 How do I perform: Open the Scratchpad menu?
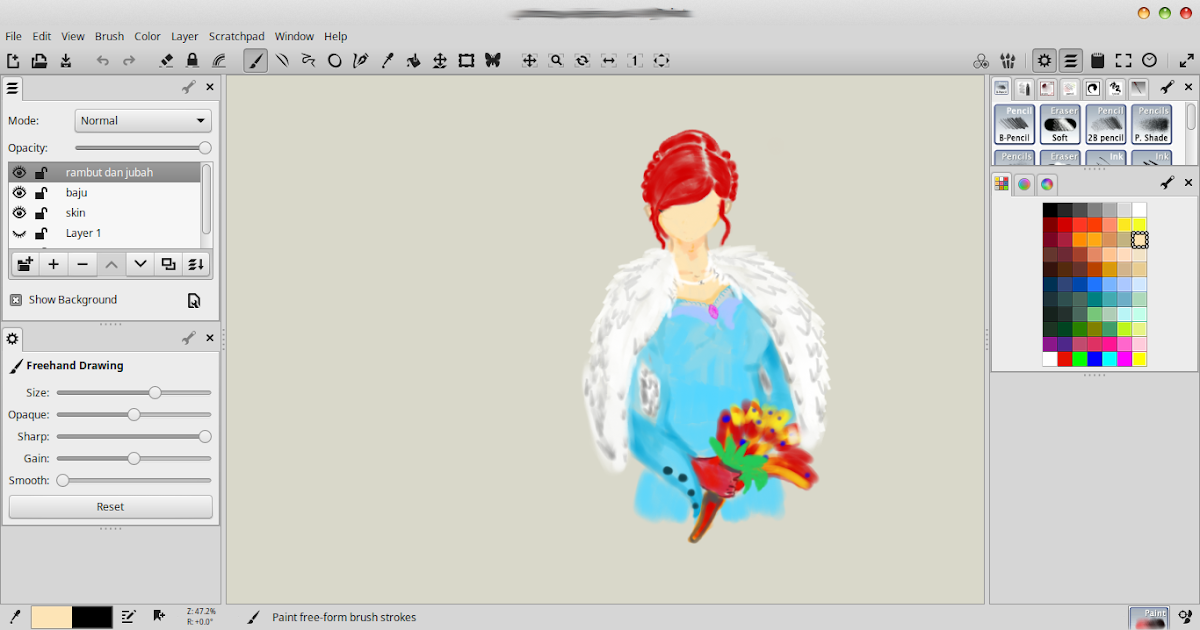tap(236, 36)
